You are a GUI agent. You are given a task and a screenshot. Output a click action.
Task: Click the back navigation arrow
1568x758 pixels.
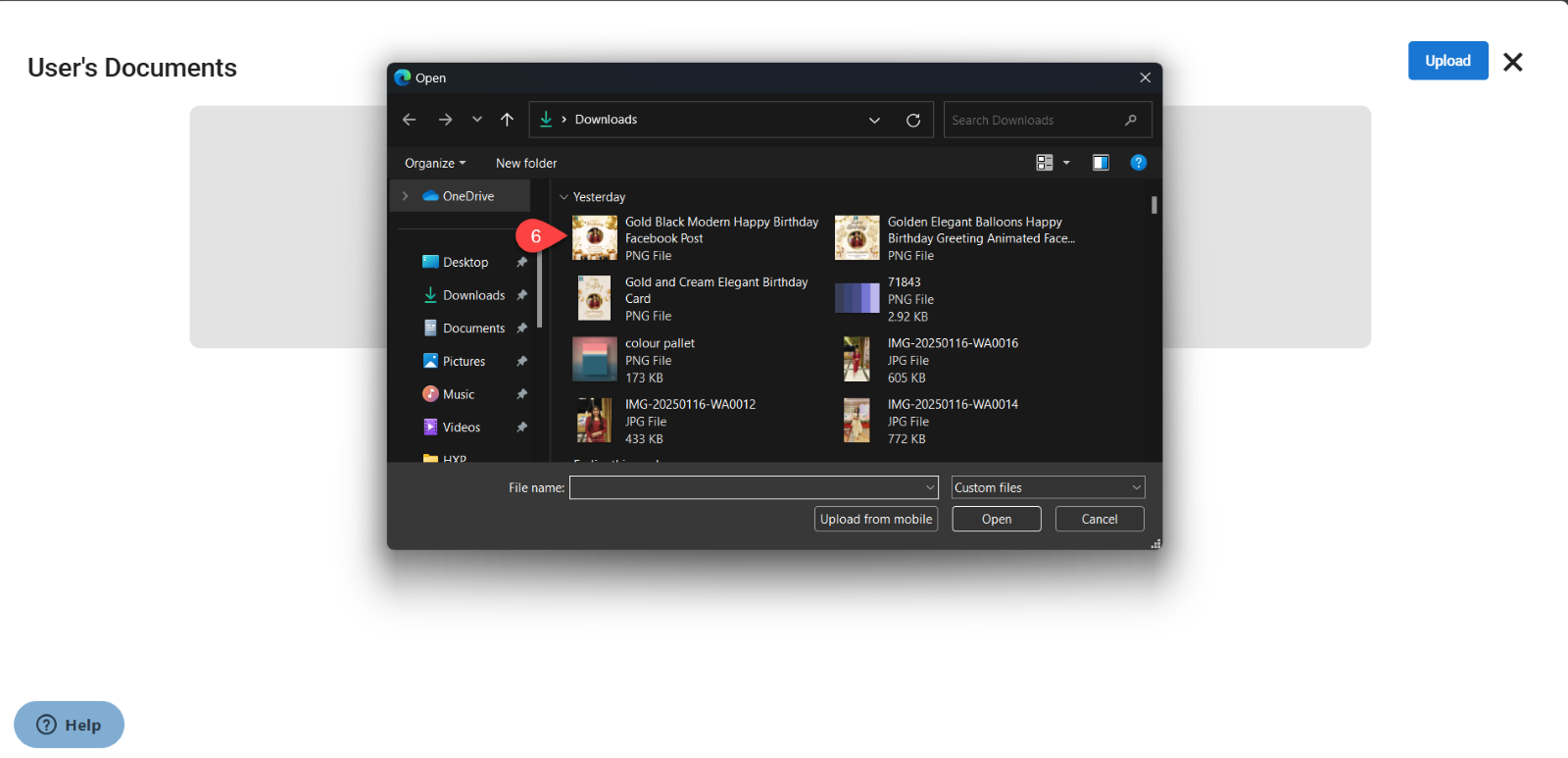[x=410, y=120]
